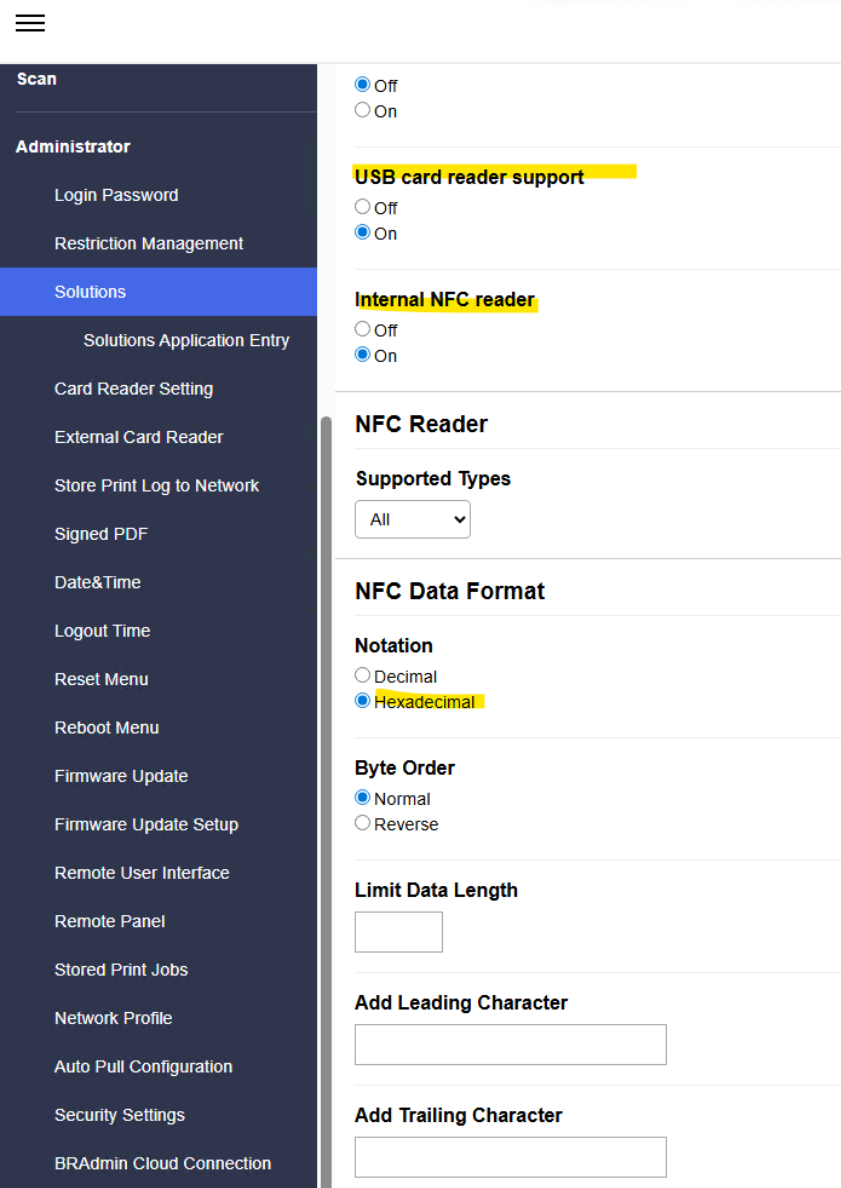Click the Internal NFC reader label
This screenshot has width=841, height=1188.
[x=445, y=300]
